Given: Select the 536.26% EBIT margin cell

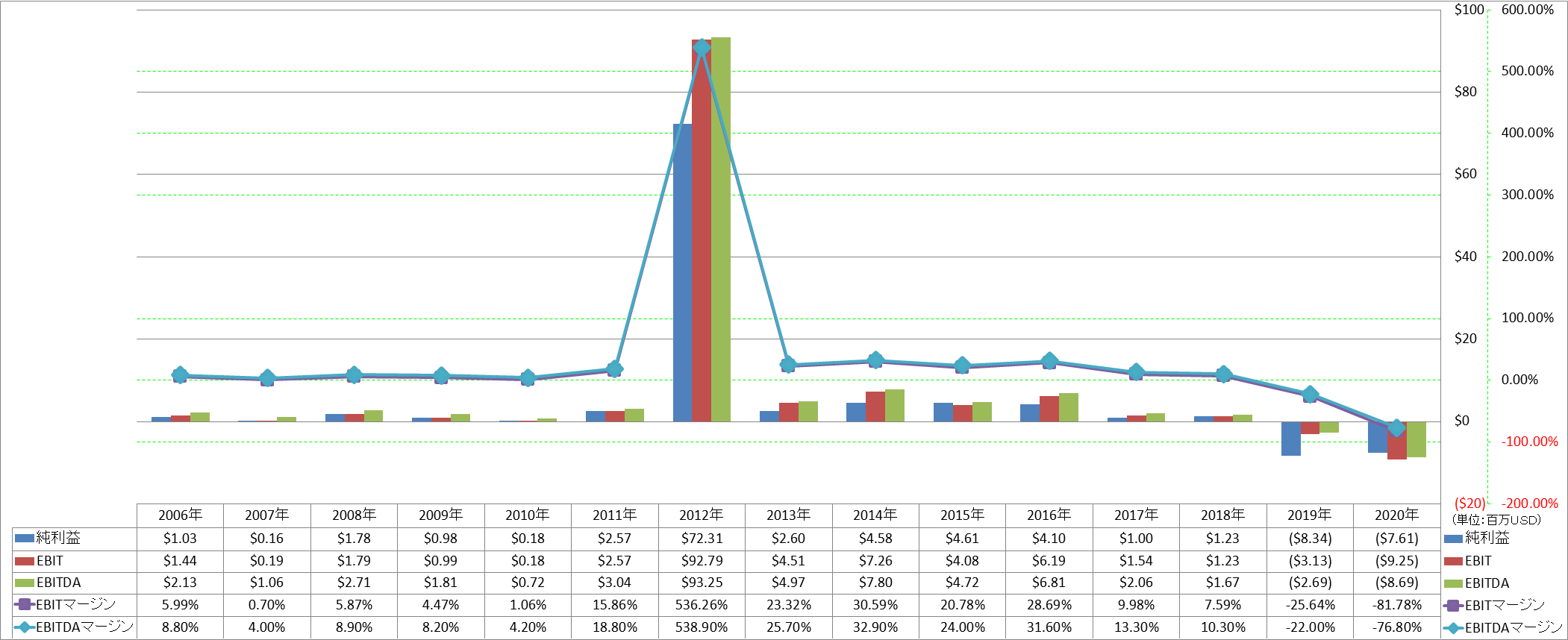Looking at the screenshot, I should 702,605.
